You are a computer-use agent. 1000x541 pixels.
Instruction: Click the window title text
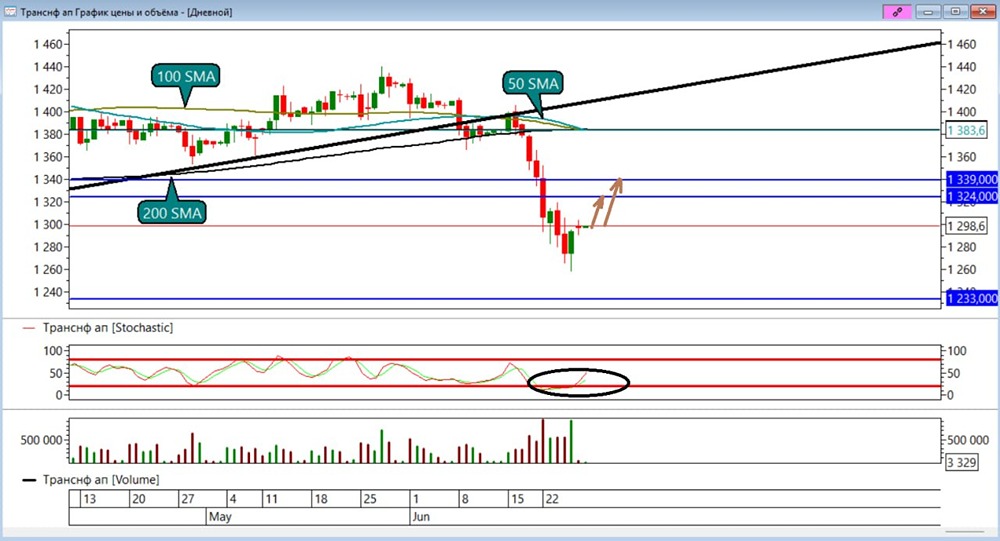pos(126,12)
